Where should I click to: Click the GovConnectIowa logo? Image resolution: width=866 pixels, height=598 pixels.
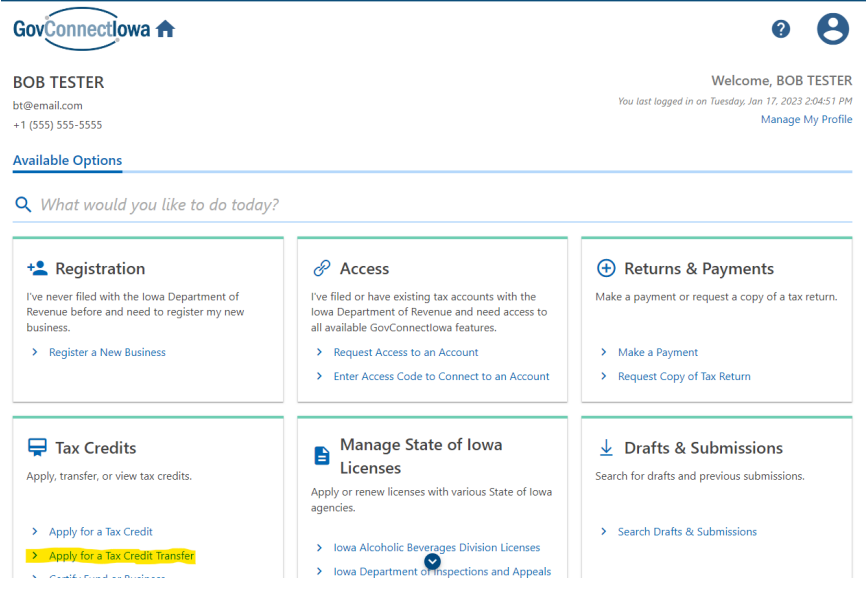tap(80, 29)
